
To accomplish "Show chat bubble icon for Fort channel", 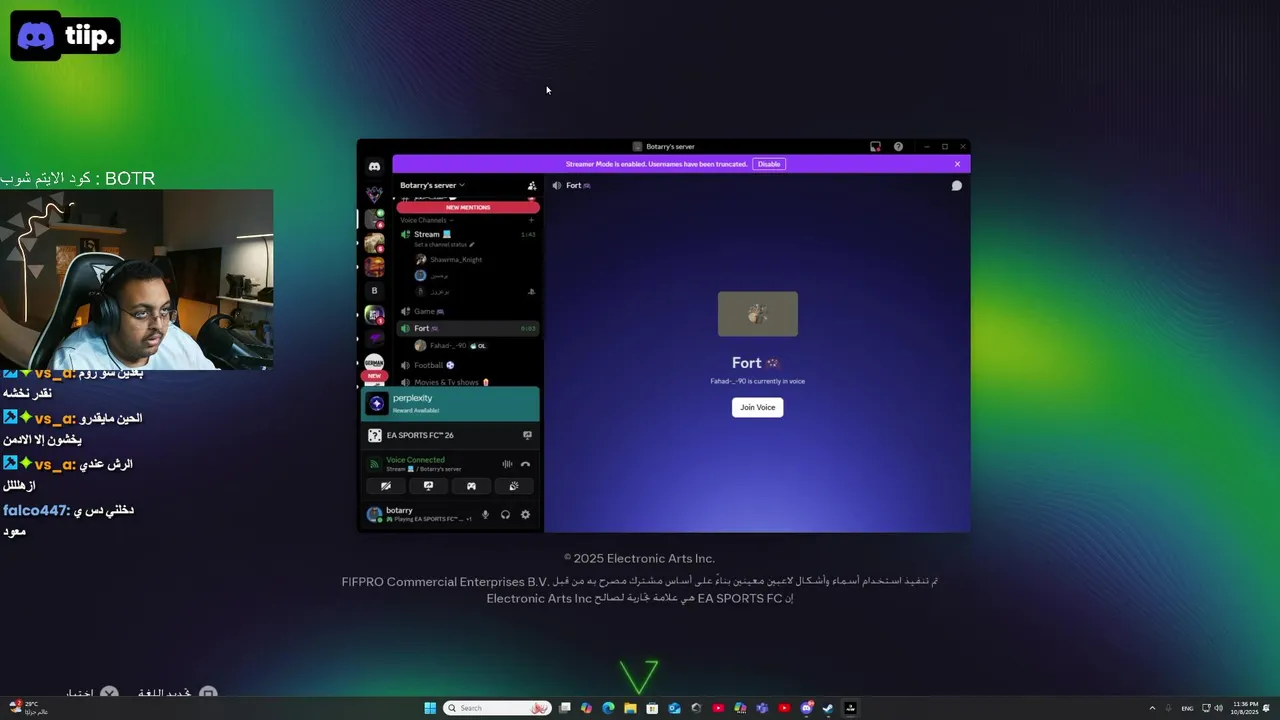I will pyautogui.click(x=956, y=185).
